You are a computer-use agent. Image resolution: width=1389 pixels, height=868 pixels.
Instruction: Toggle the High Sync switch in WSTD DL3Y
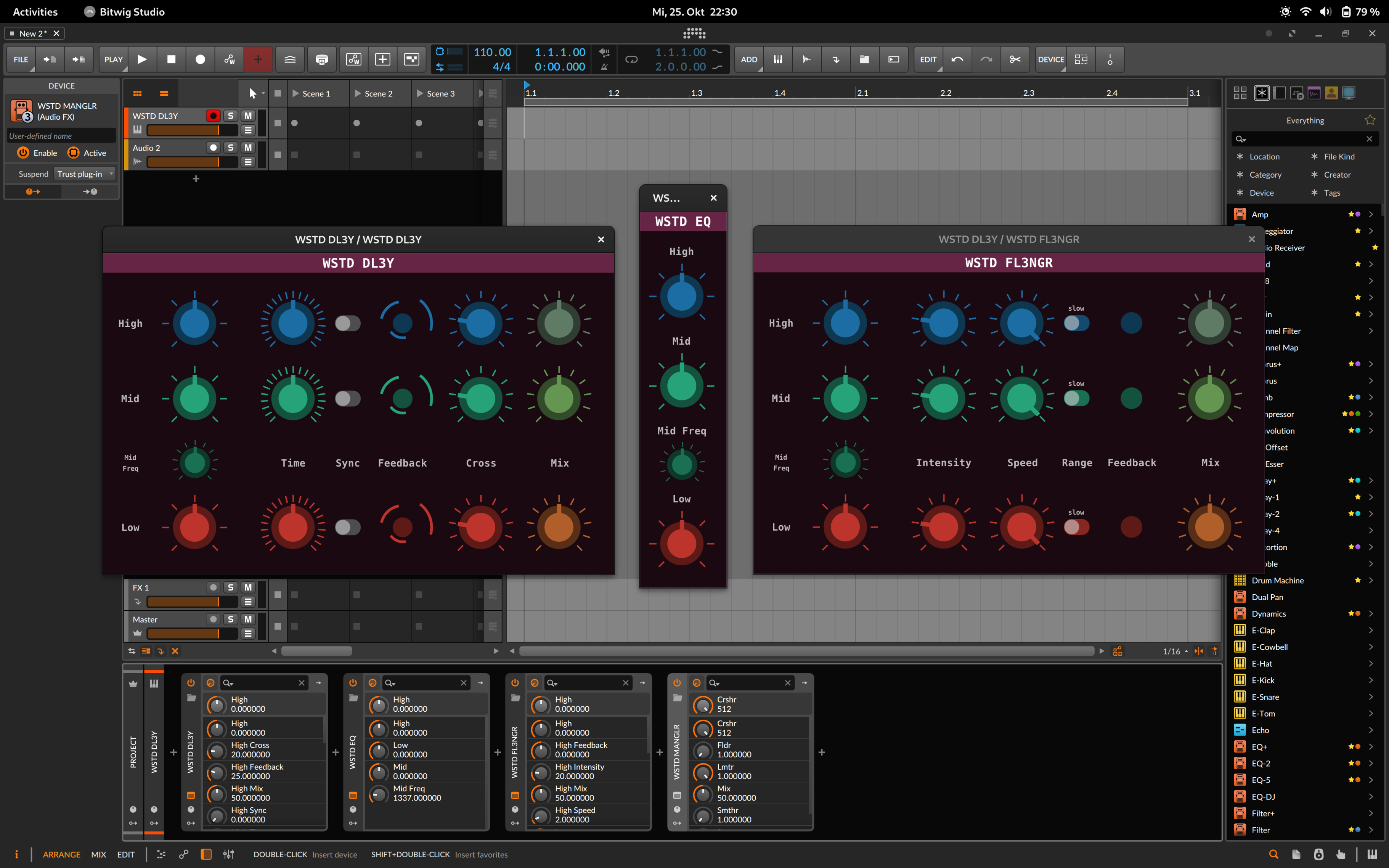(x=347, y=323)
